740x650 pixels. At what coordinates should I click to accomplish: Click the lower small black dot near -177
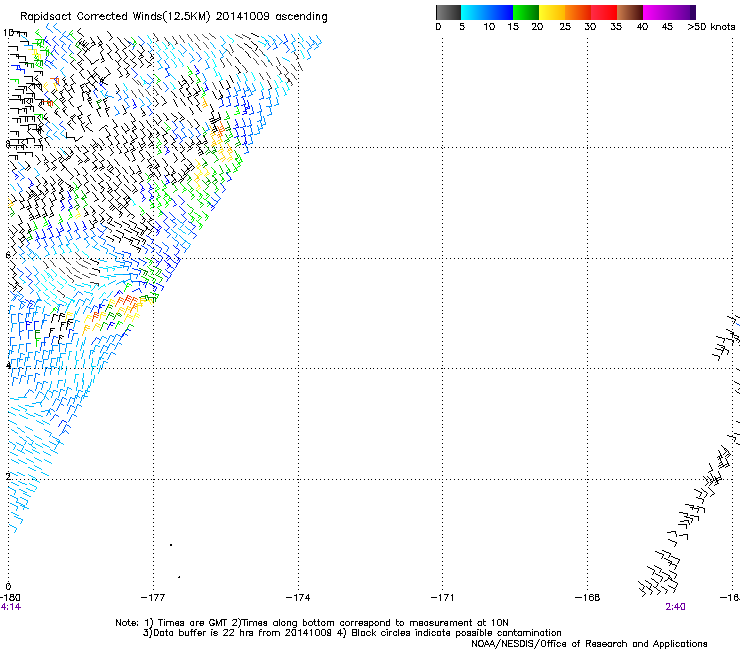pos(179,577)
